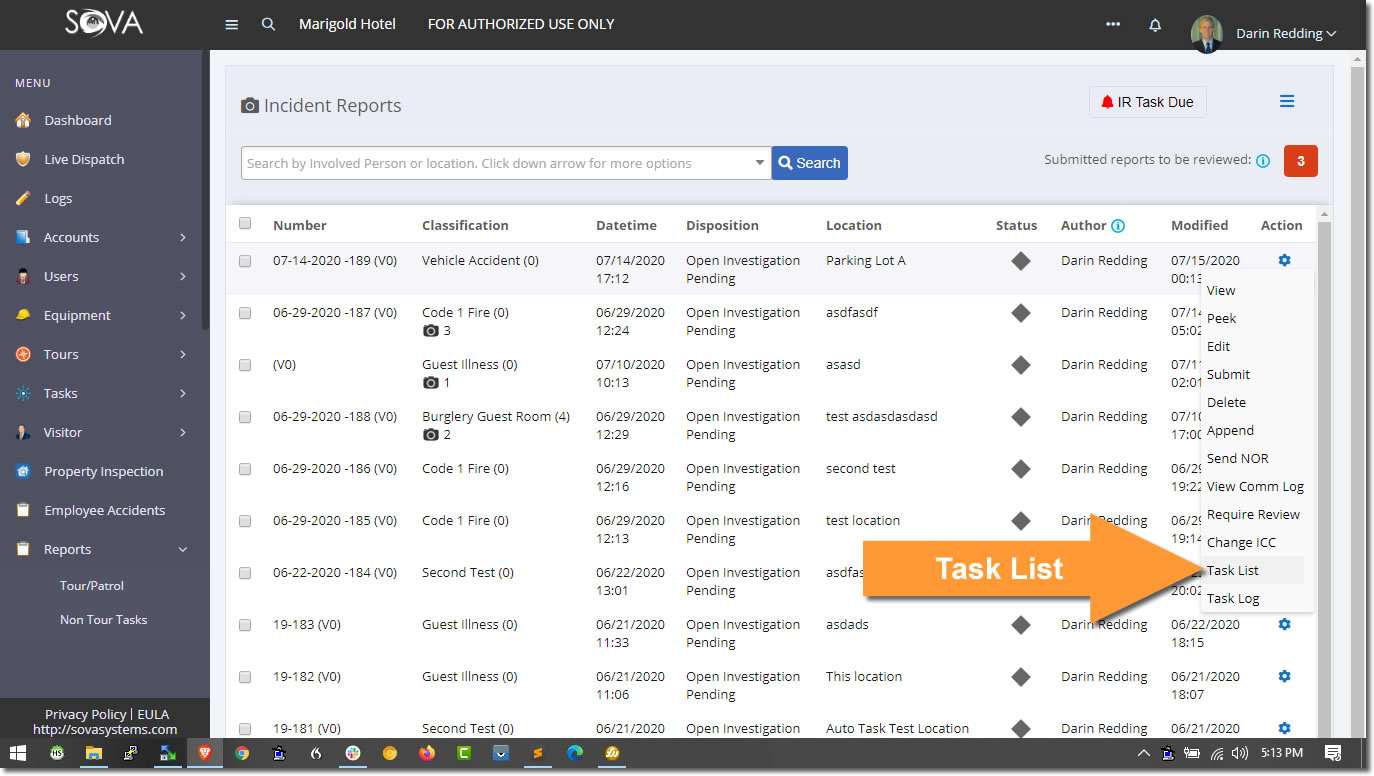The width and height of the screenshot is (1374, 776).
Task: Check the box for 06-29-2020 -188
Action: (245, 417)
